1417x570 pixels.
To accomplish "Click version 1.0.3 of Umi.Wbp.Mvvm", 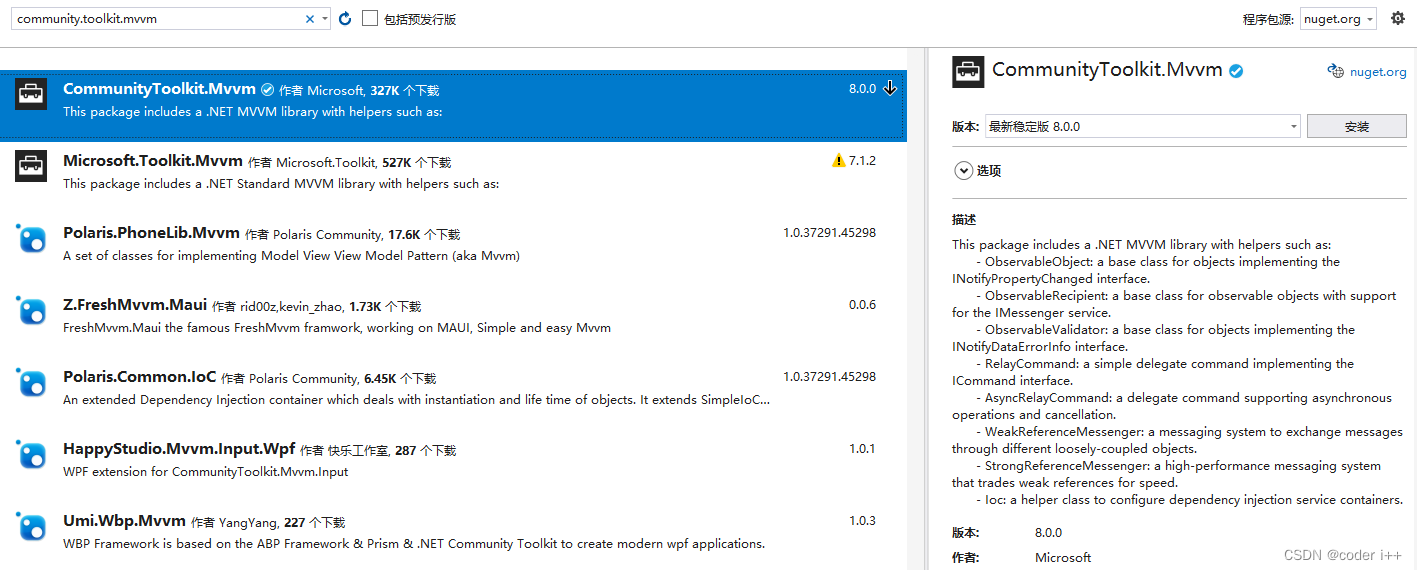I will coord(862,521).
